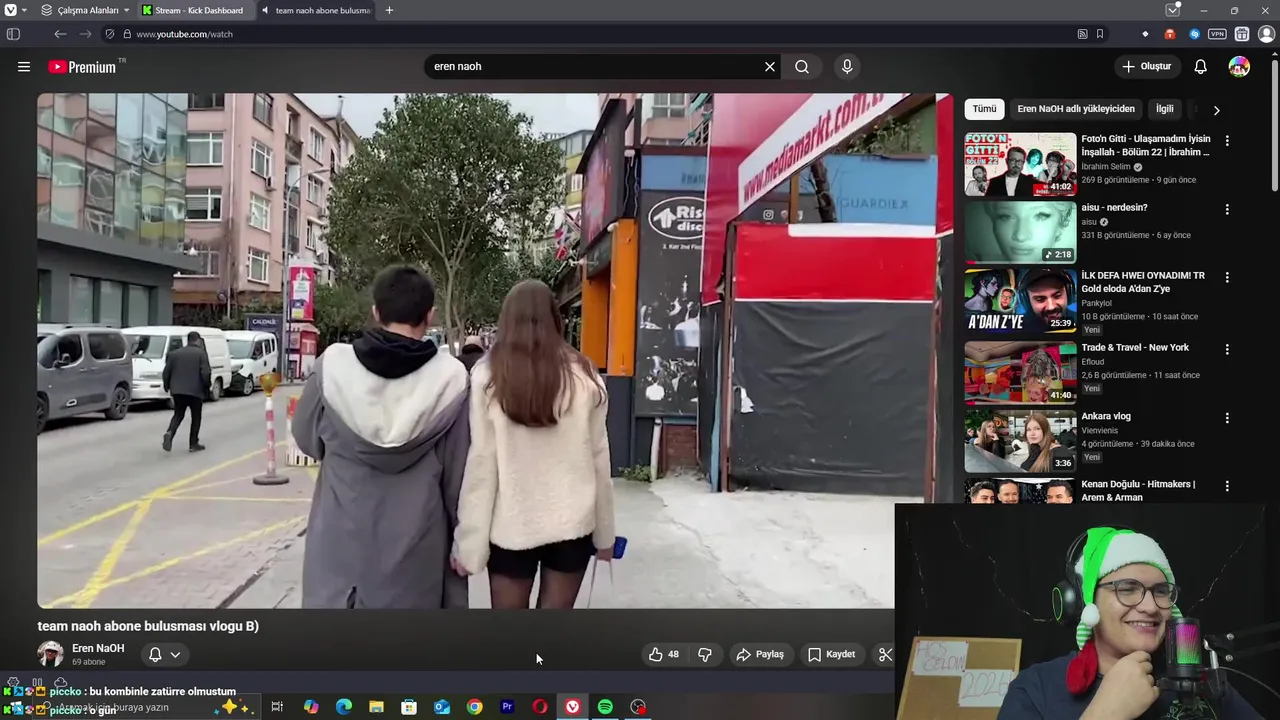
Task: Launch Adobe Premiere Pro from taskbar
Action: (x=507, y=707)
